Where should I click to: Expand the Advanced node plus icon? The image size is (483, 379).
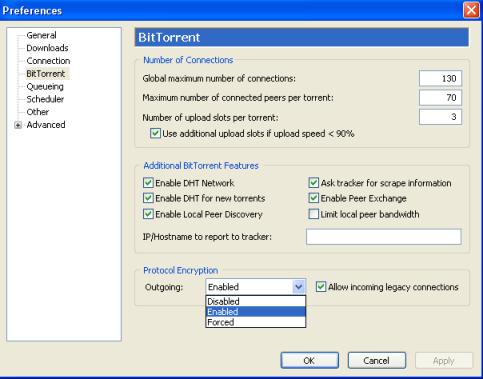point(18,125)
